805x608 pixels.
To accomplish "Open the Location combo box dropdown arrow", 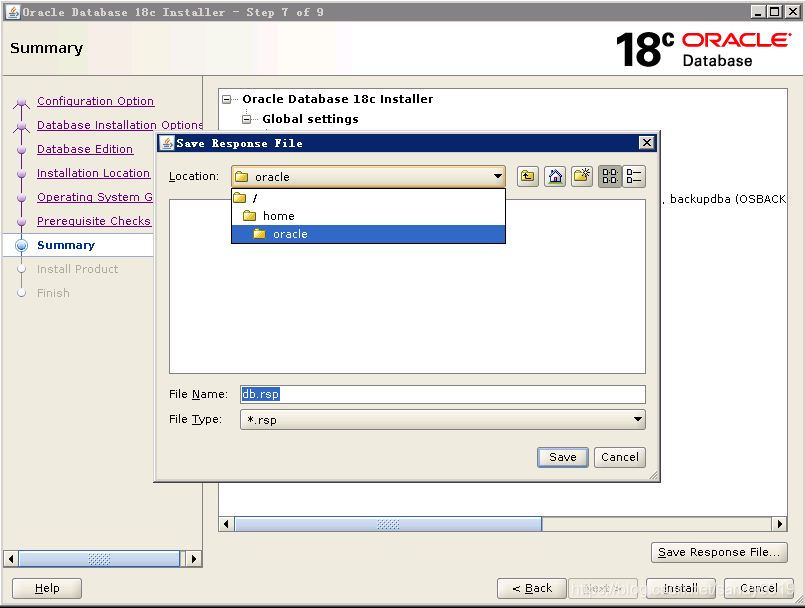I will click(x=497, y=177).
